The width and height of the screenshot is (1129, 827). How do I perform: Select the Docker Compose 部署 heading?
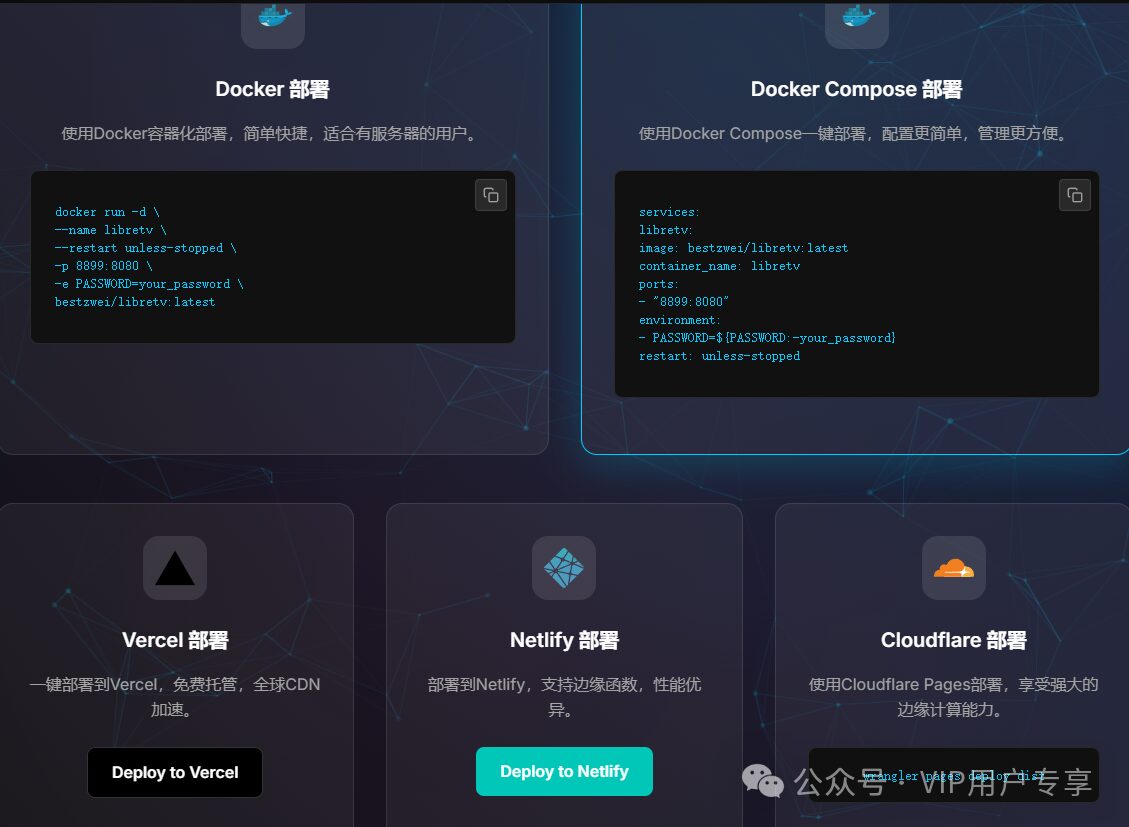(x=857, y=89)
